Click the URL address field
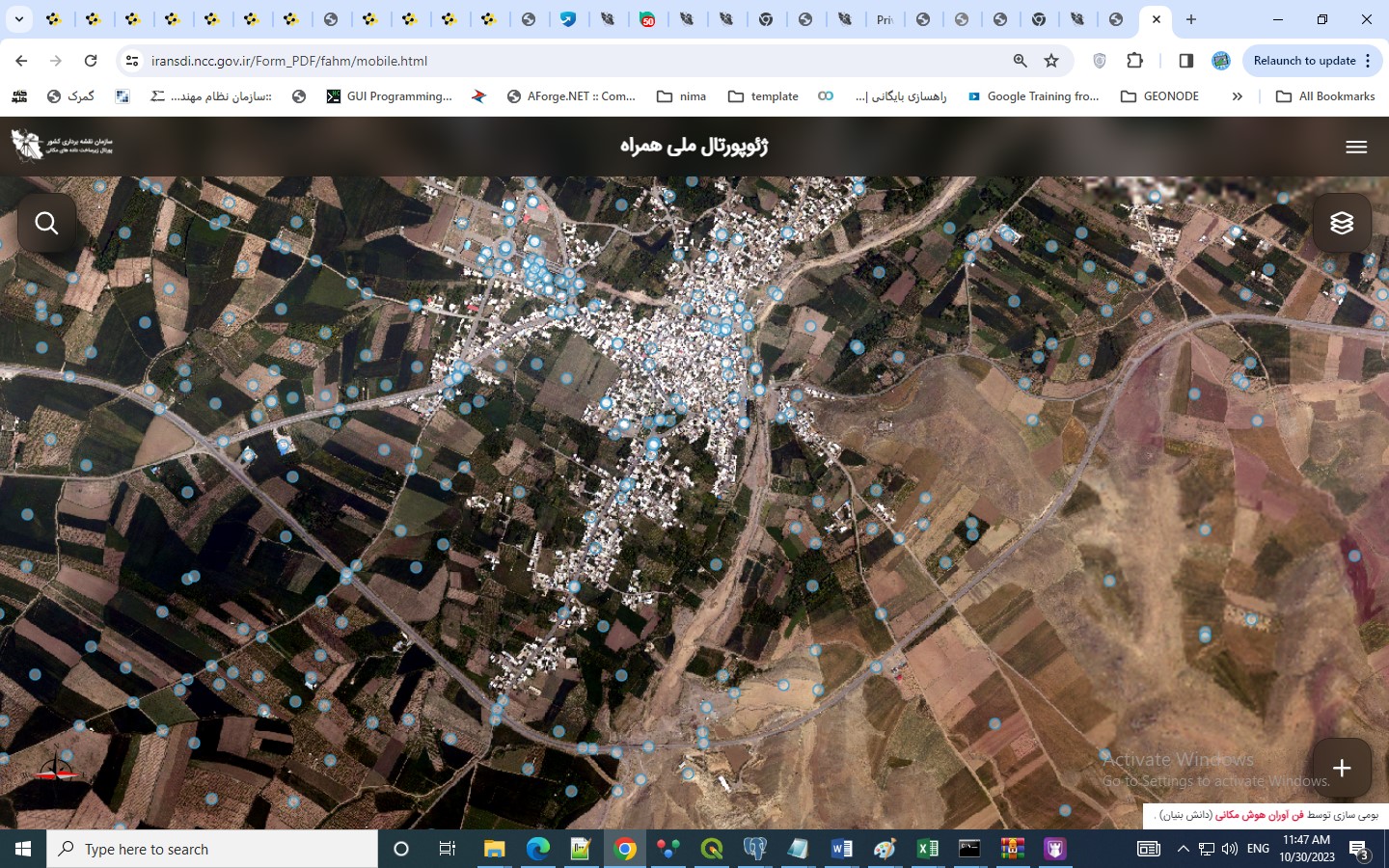The height and width of the screenshot is (868, 1389). (569, 61)
